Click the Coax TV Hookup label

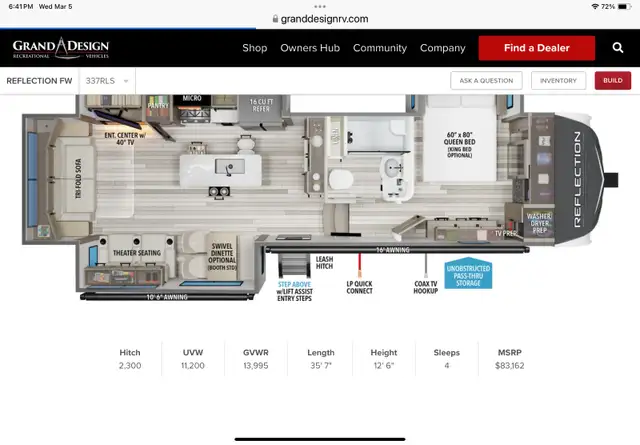click(425, 287)
